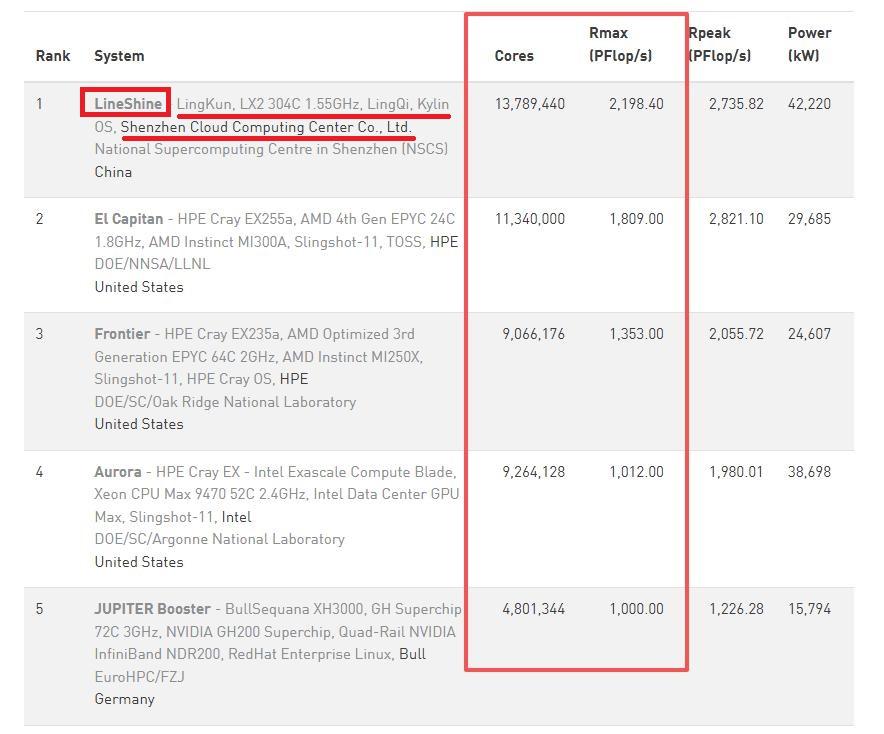
Task: Click DOE/SC/Oak Ridge National Laboratory link
Action: click(225, 402)
